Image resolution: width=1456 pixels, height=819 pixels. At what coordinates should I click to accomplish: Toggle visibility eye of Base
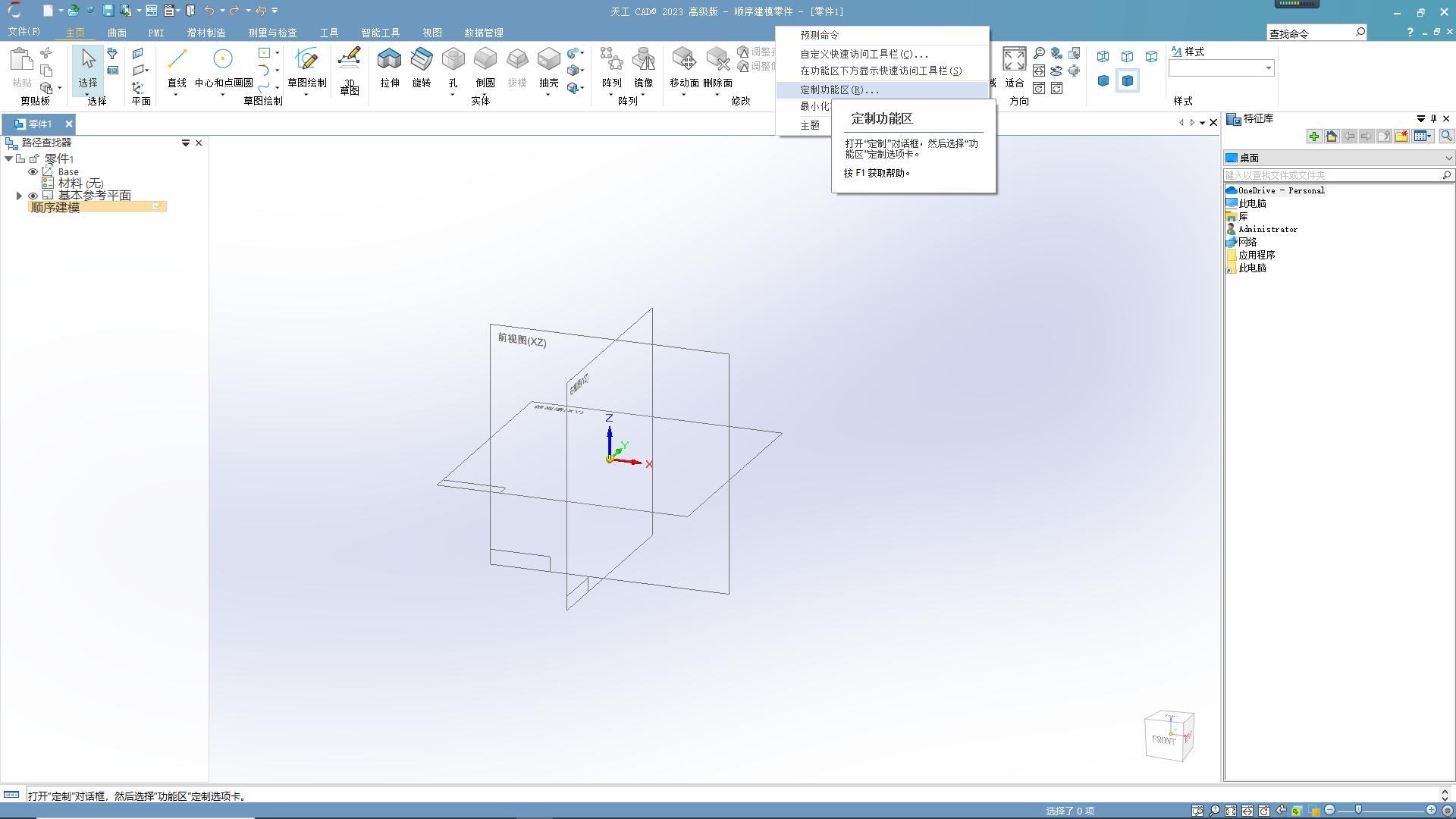coord(33,171)
